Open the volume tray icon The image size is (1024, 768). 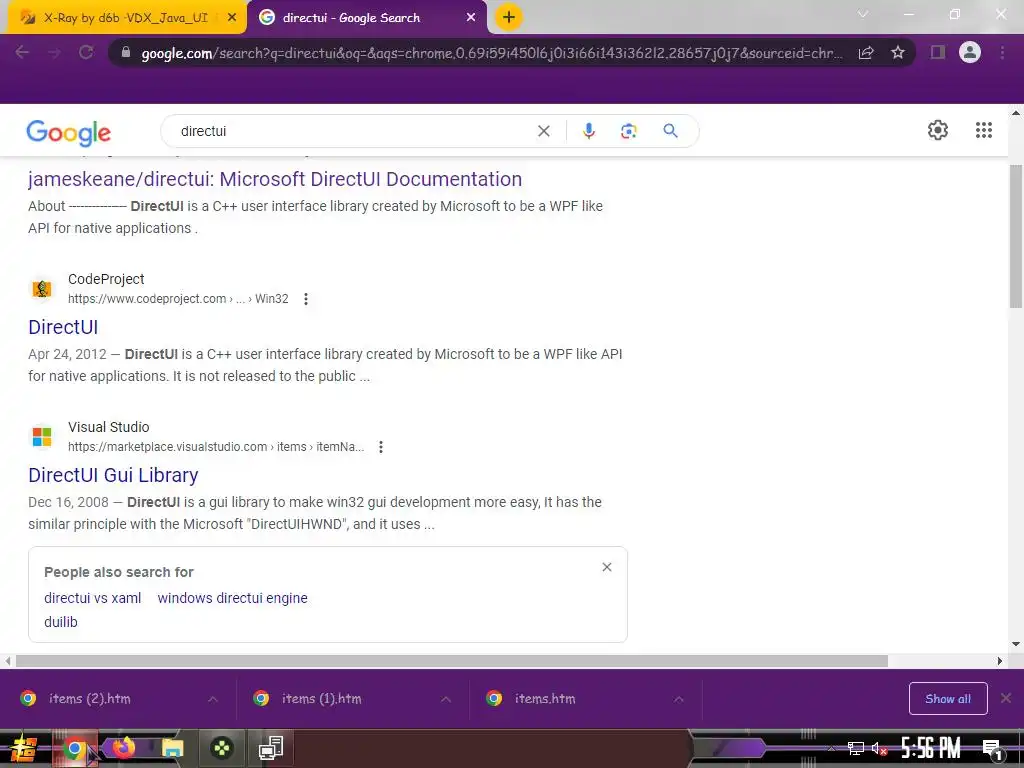879,749
